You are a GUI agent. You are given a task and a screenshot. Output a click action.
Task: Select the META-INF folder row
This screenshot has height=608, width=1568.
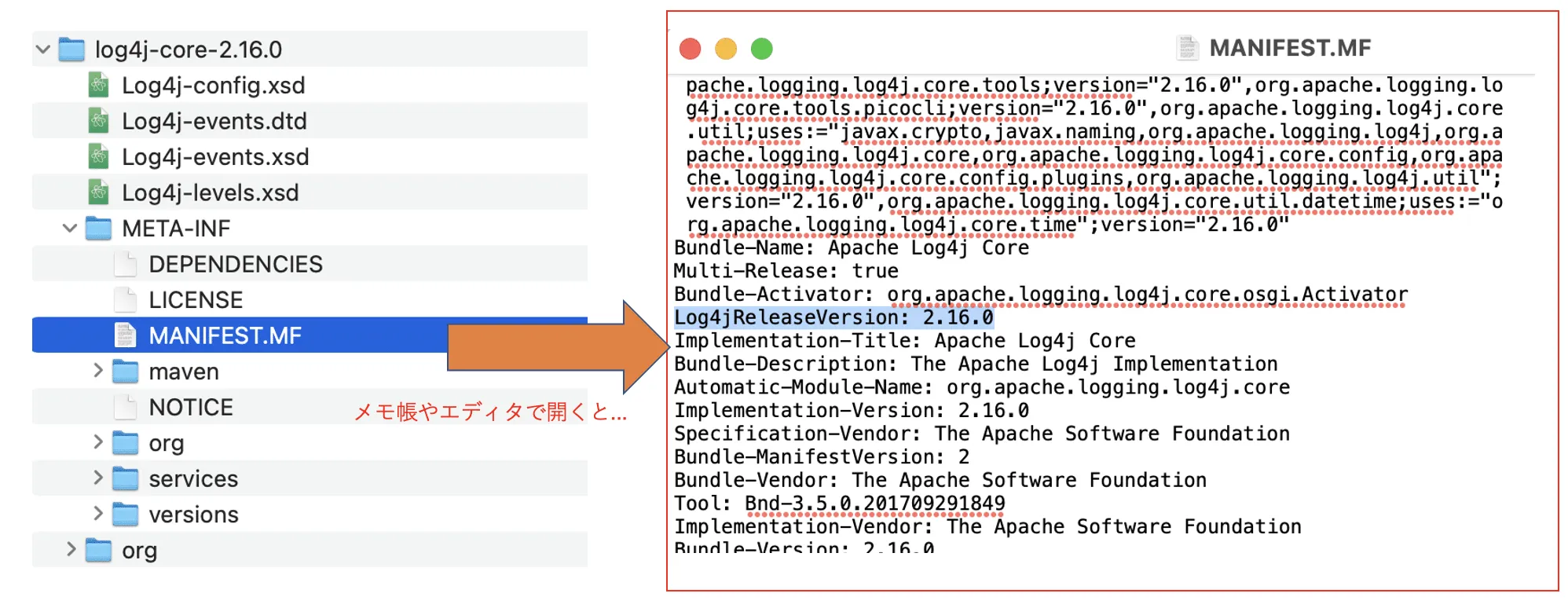pos(310,229)
